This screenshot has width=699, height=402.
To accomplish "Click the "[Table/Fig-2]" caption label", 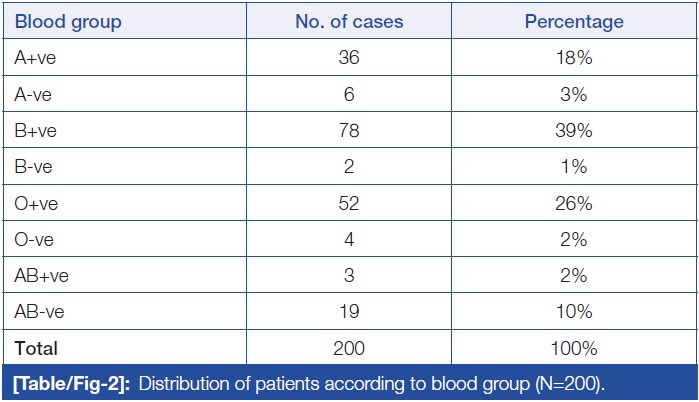I will [x=68, y=381].
